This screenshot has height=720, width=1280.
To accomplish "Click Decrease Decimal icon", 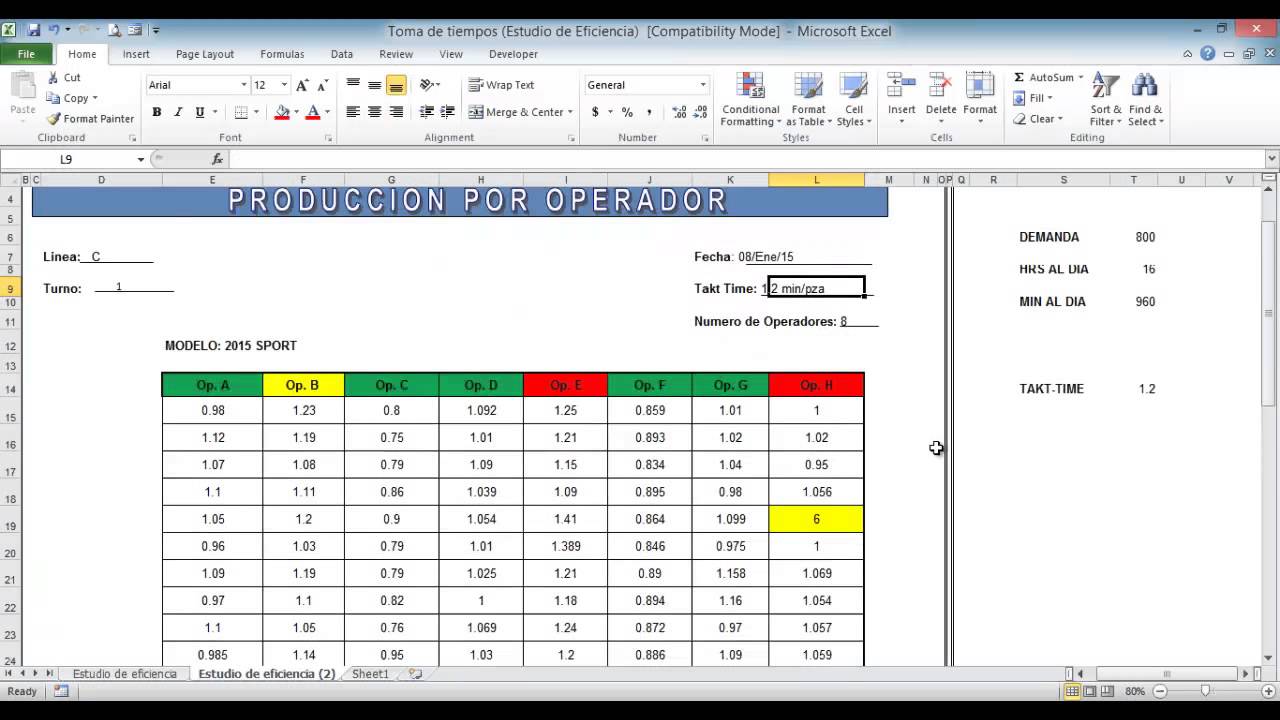I will click(701, 112).
